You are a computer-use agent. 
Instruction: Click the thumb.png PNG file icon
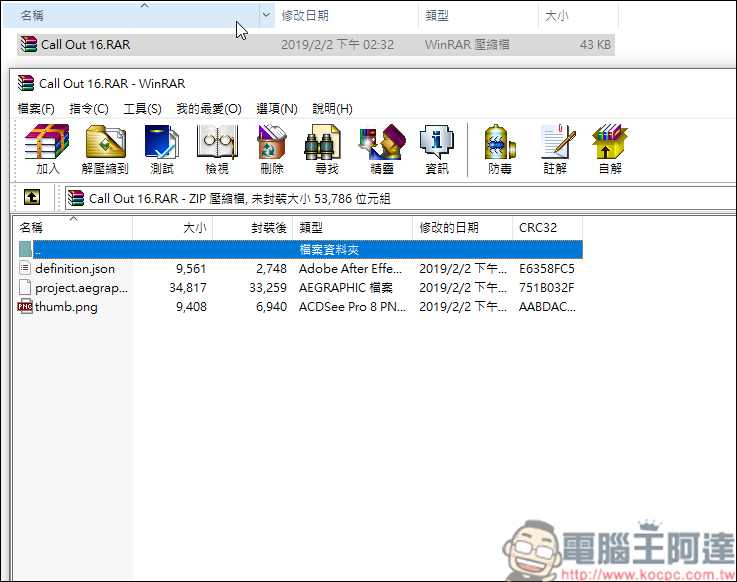point(25,307)
